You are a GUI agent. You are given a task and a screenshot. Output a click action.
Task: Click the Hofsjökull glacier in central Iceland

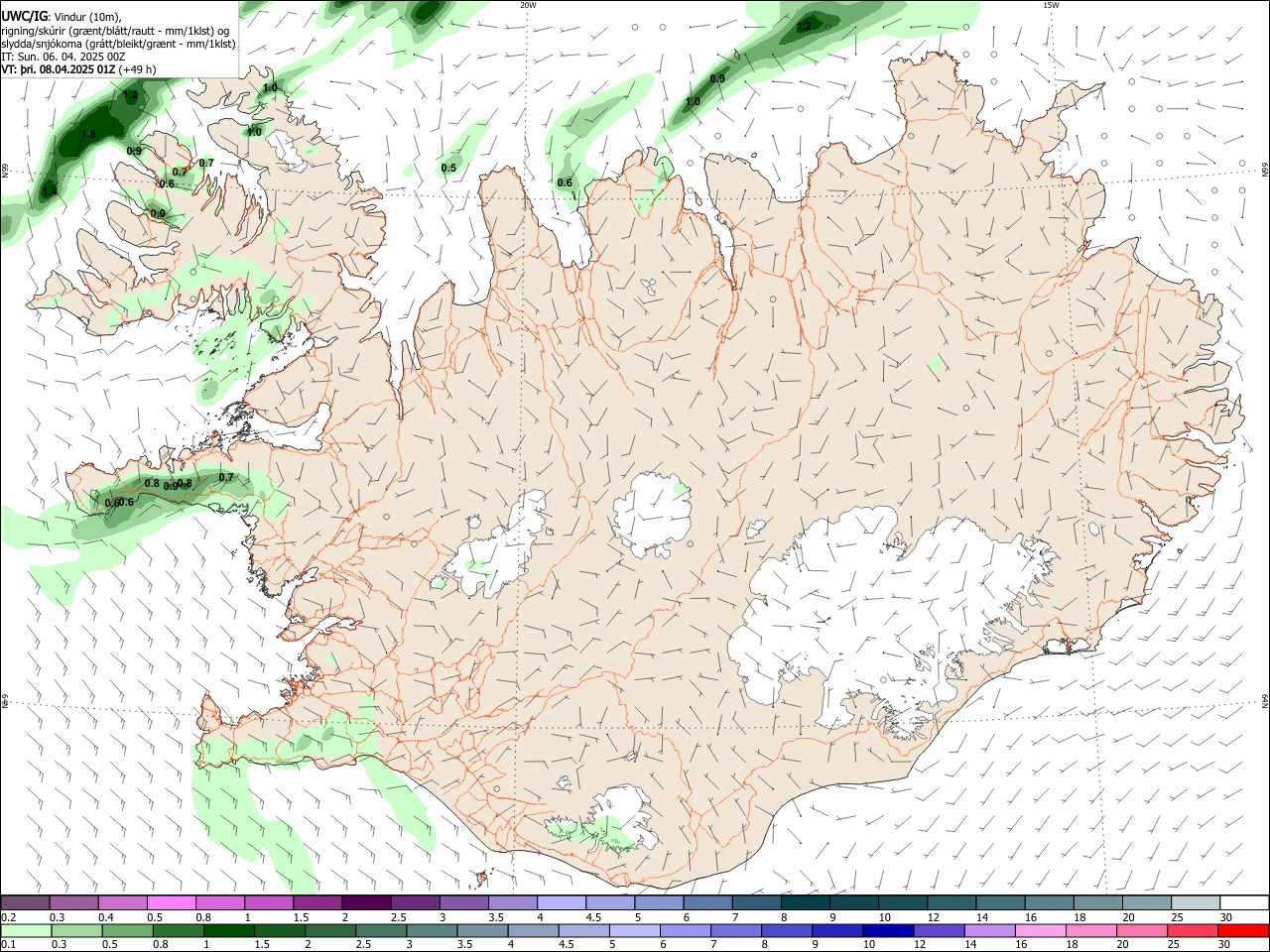650,516
